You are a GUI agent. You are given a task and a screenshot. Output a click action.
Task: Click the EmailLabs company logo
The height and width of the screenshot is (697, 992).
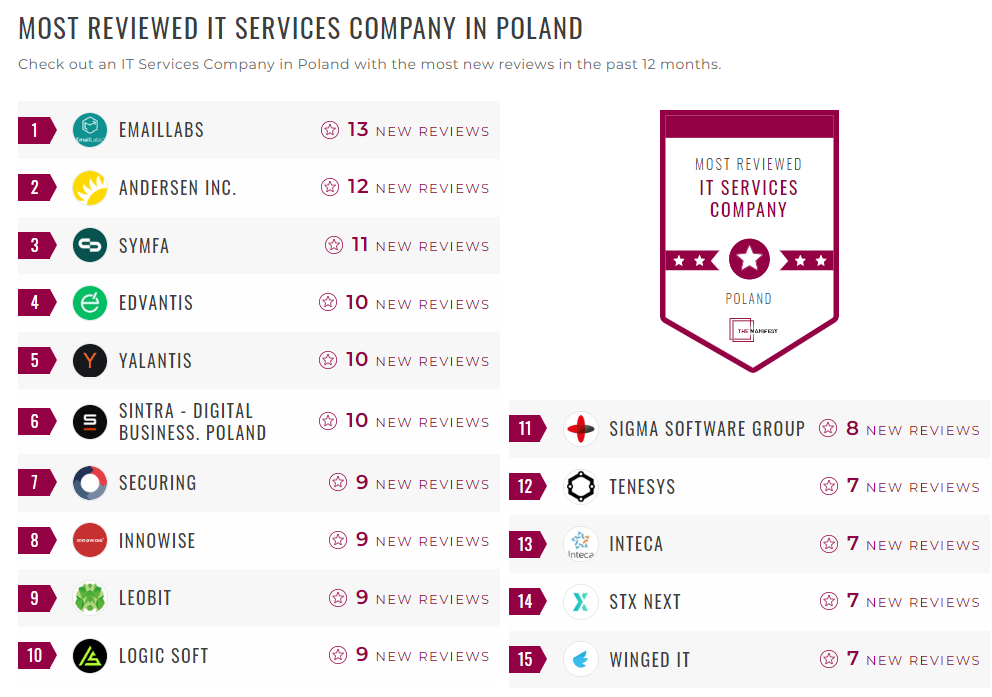tap(89, 129)
